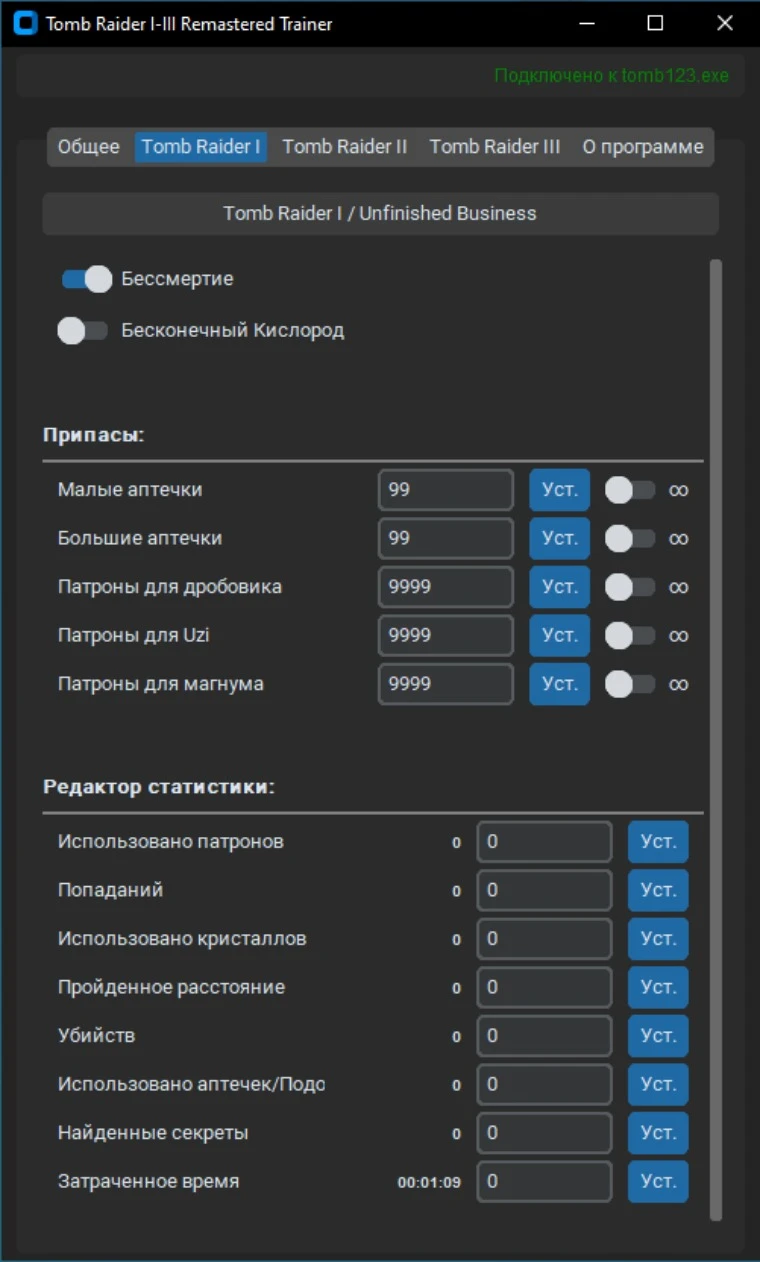Click the Найденные секреты input field
760x1262 pixels.
[544, 1133]
